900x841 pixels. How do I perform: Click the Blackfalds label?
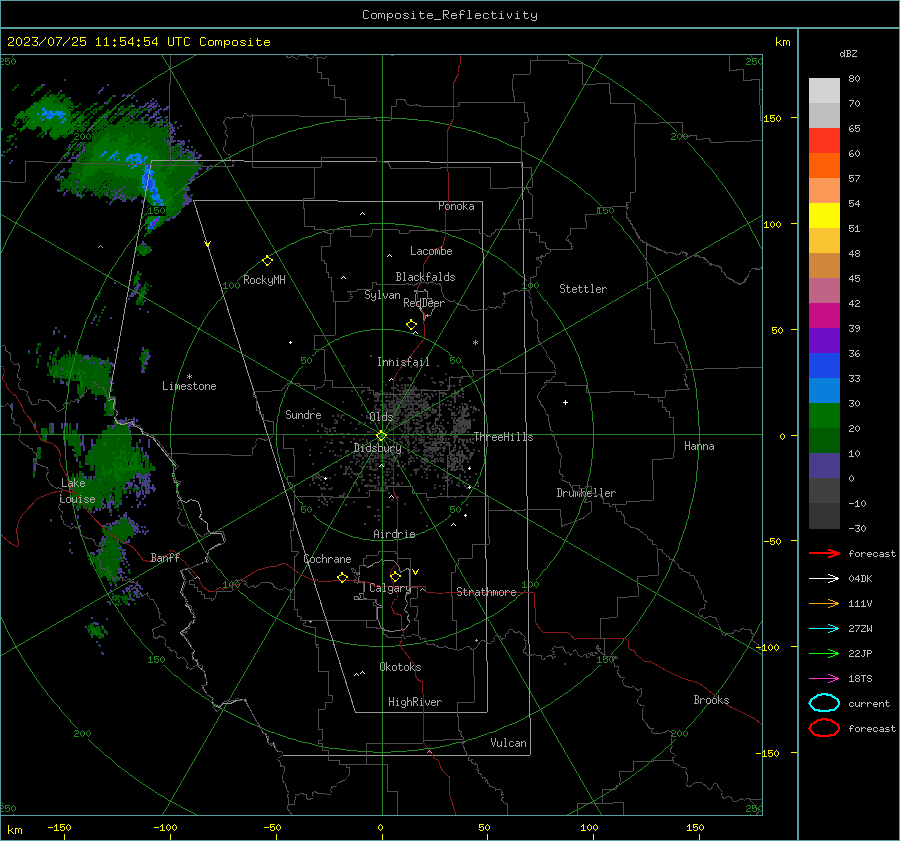point(425,277)
